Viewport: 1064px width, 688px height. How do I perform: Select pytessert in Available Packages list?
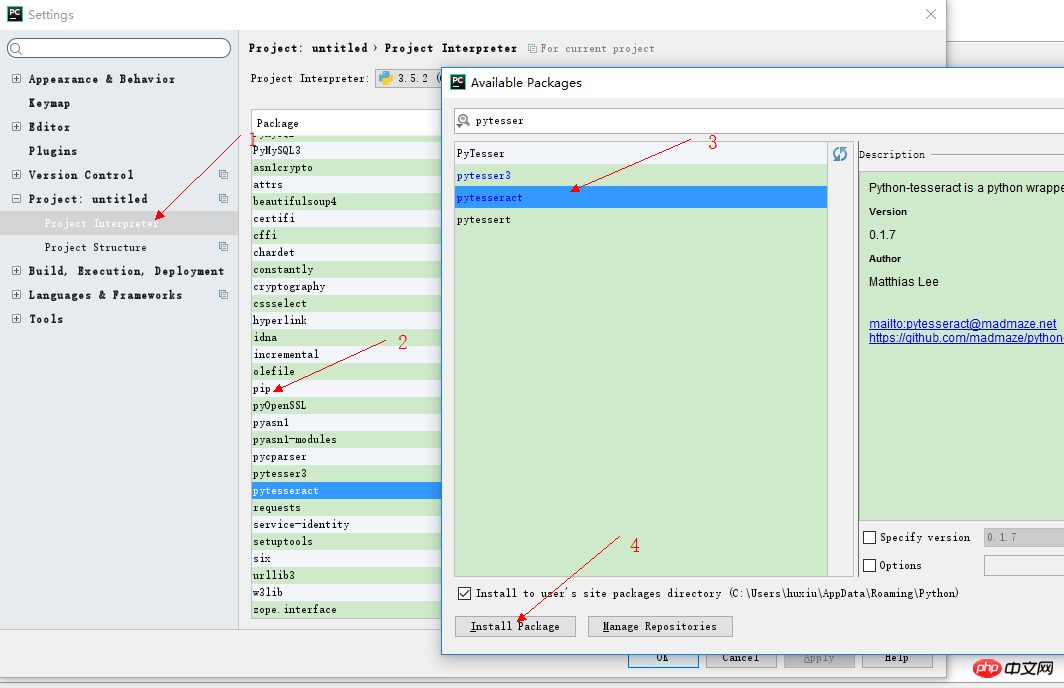641,219
